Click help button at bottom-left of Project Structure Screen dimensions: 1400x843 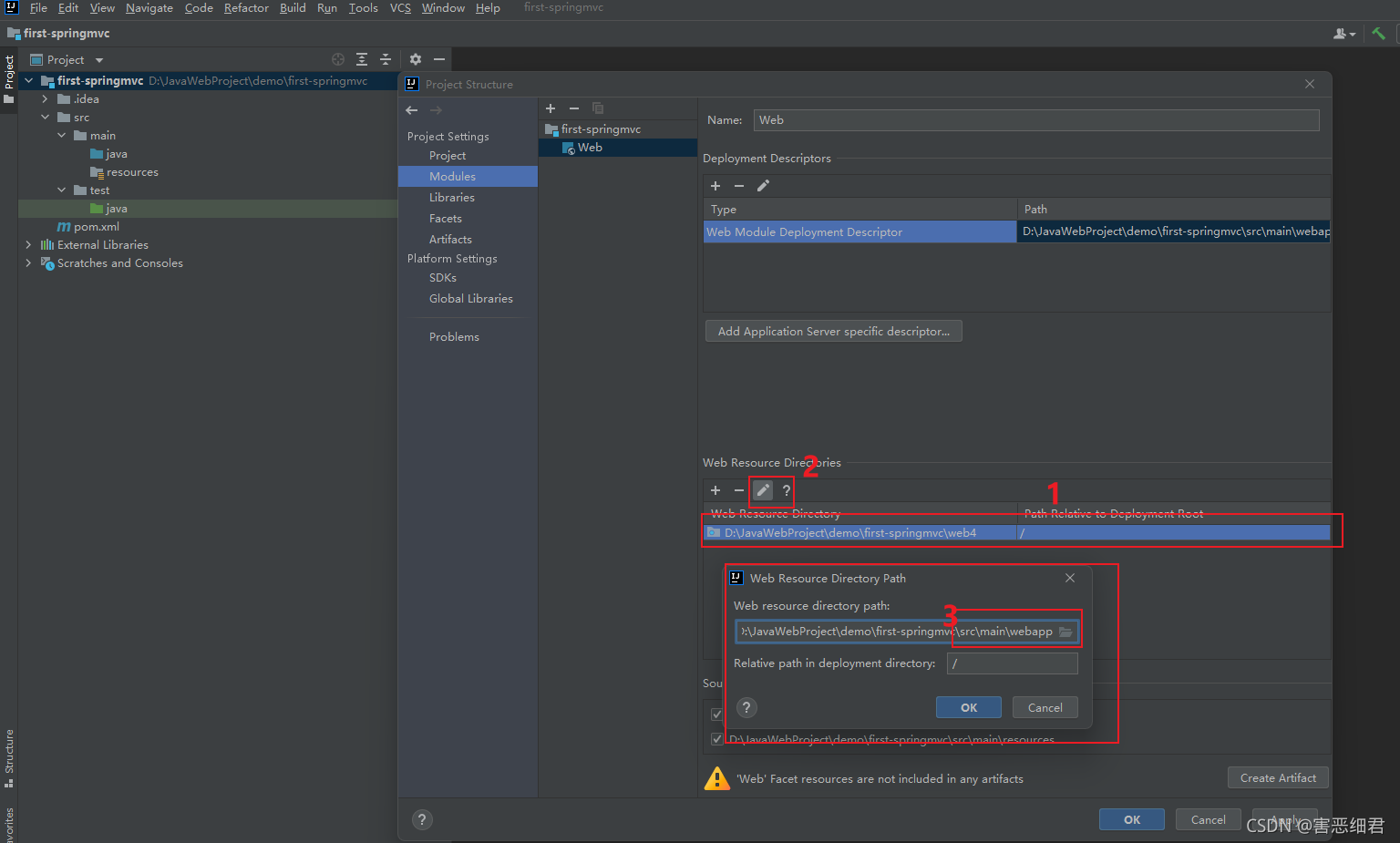pos(422,819)
